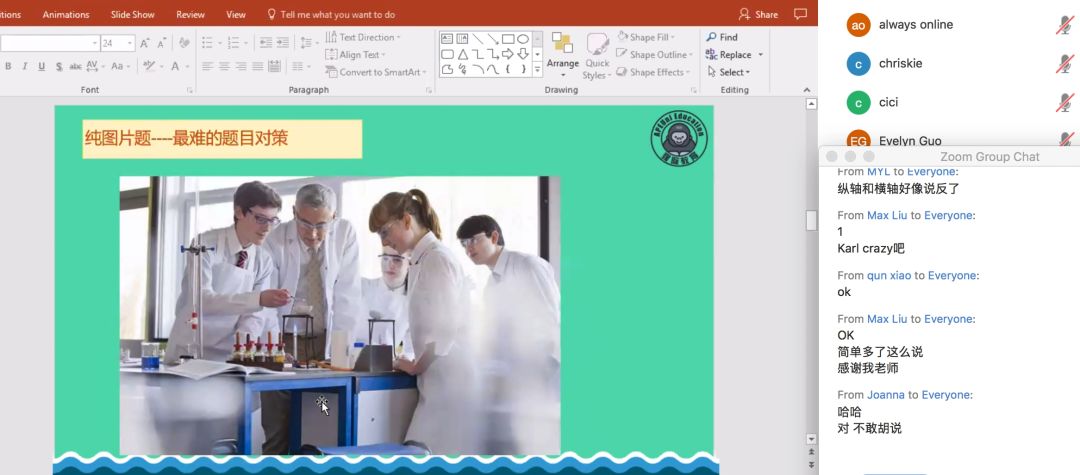Click Distributed alignment icon
Screen dimensions: 1080x475
pyautogui.click(x=274, y=66)
